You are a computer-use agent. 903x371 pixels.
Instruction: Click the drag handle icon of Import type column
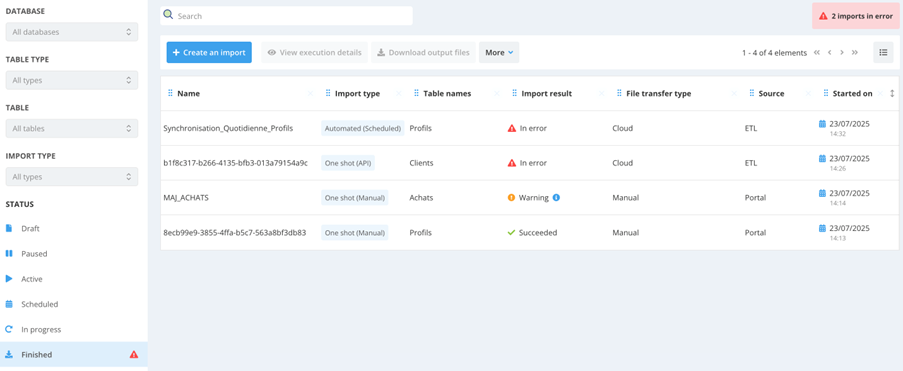[328, 93]
